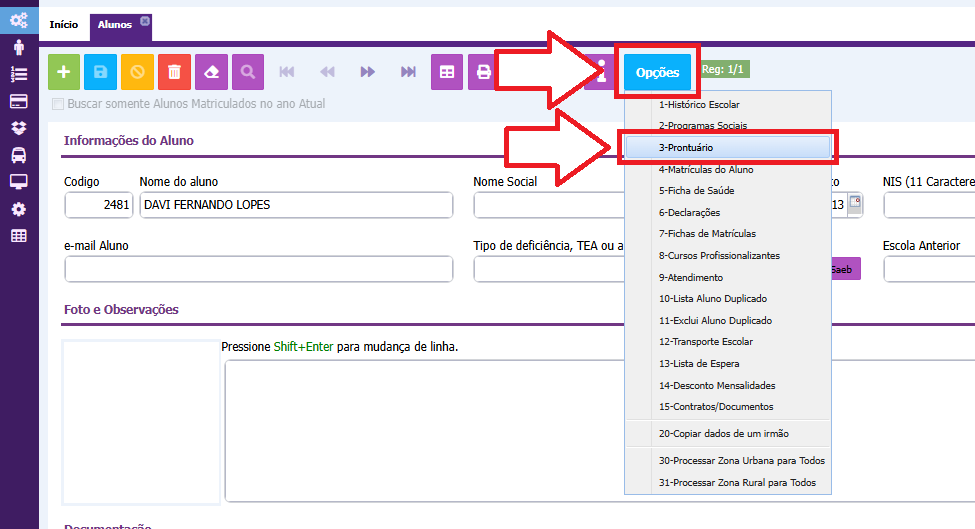
Task: Close the Alunos tab
Action: tap(145, 20)
